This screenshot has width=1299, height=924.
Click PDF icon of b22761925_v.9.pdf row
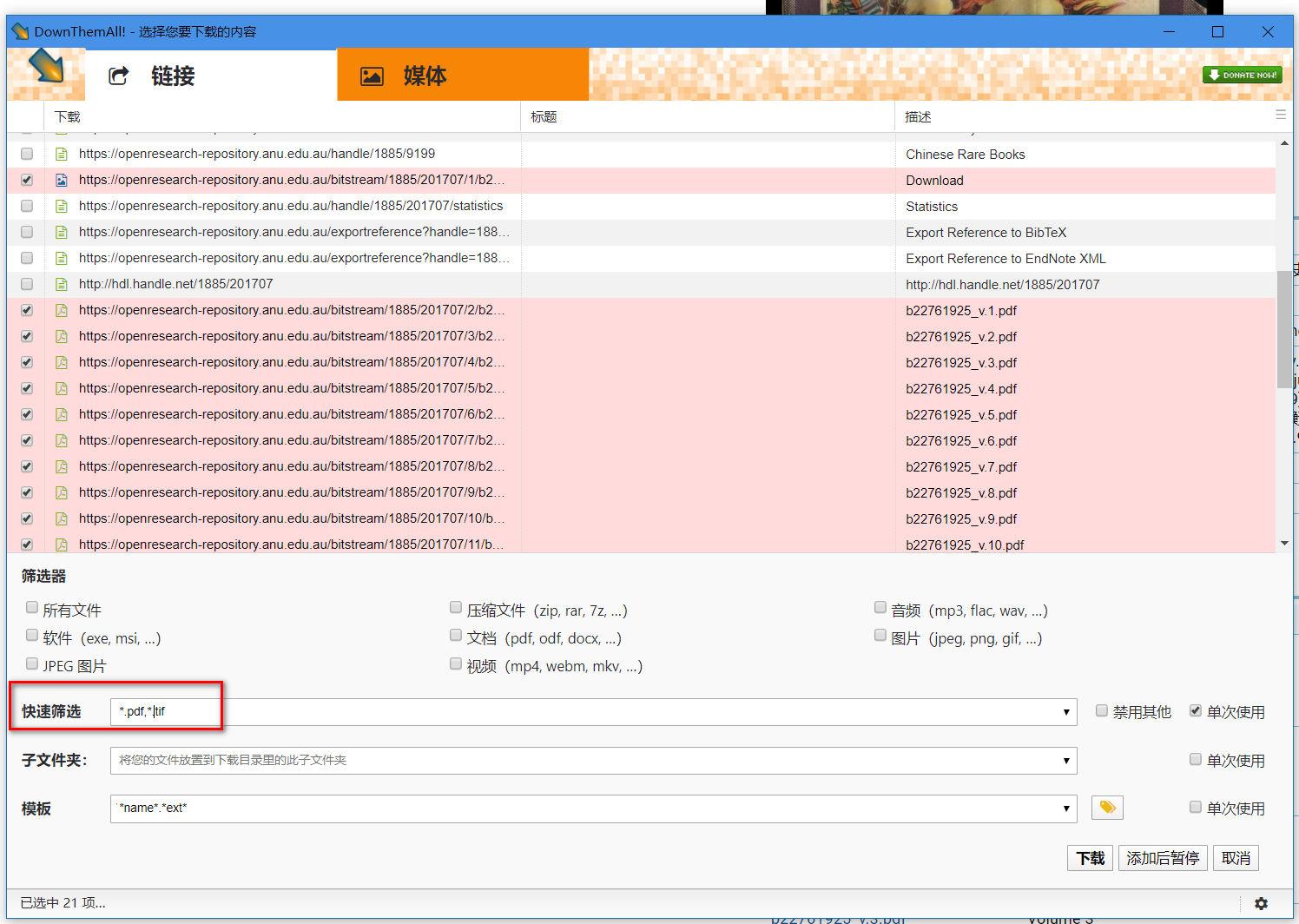coord(62,518)
